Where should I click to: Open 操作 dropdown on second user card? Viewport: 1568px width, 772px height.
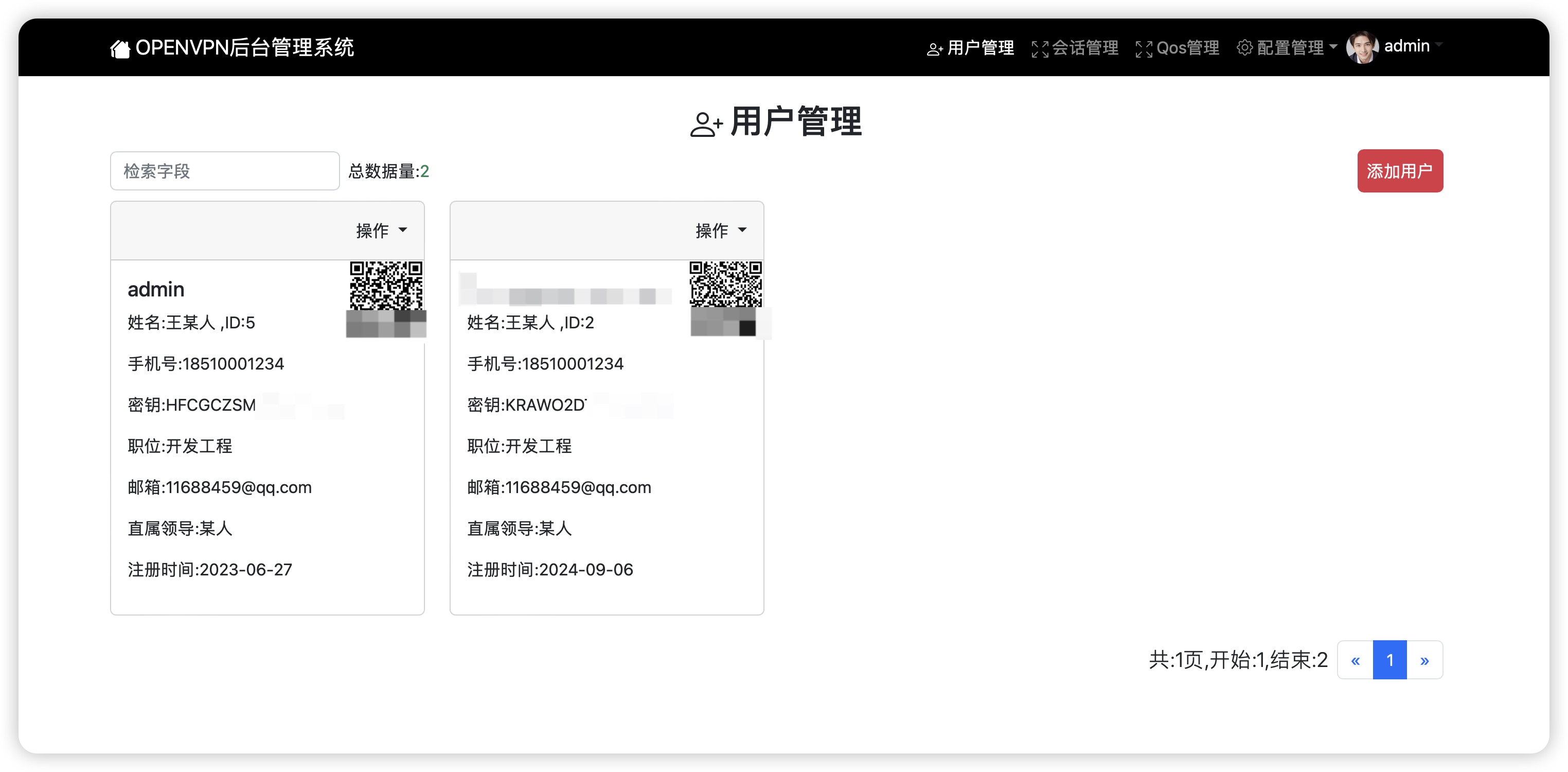(x=721, y=231)
